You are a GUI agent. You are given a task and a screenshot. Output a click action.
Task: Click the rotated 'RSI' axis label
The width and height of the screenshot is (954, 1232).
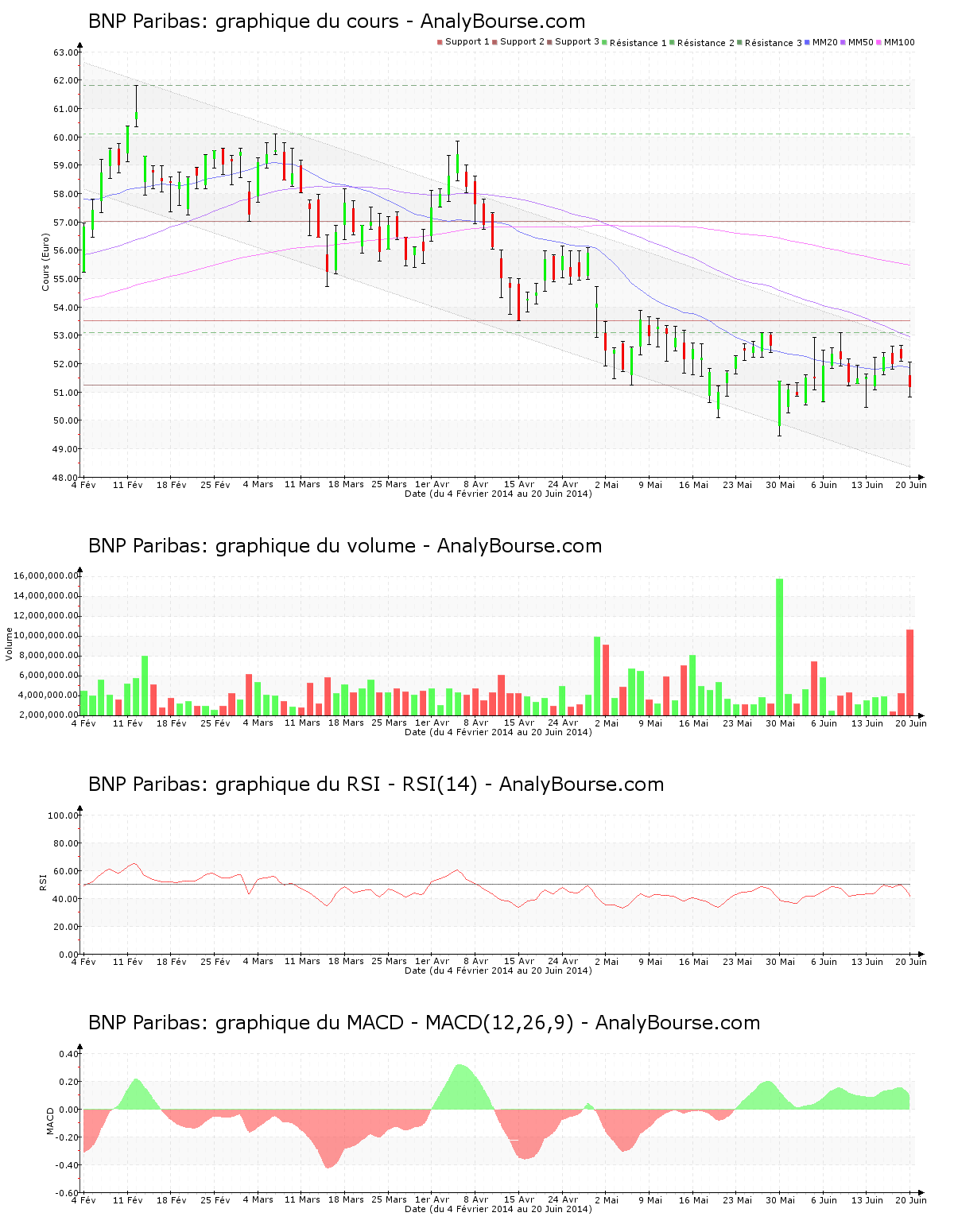[x=43, y=881]
